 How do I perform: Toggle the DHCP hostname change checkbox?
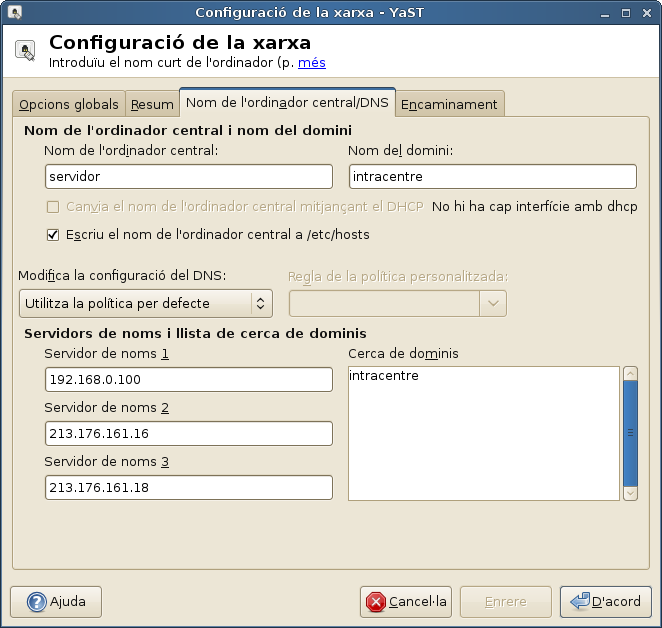pyautogui.click(x=54, y=206)
